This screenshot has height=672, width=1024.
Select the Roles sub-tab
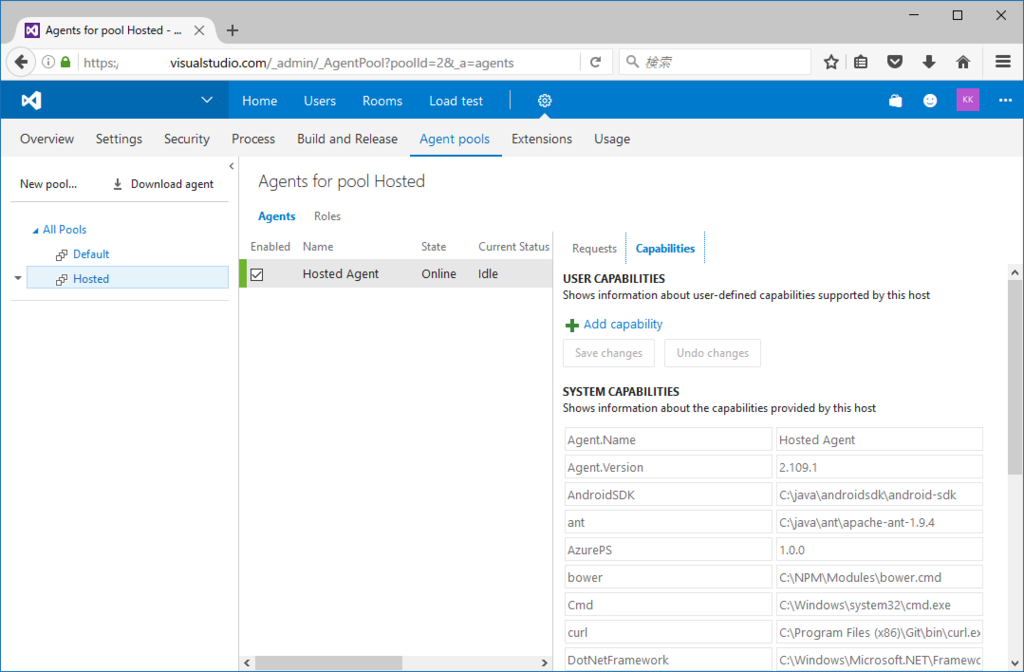(x=327, y=216)
